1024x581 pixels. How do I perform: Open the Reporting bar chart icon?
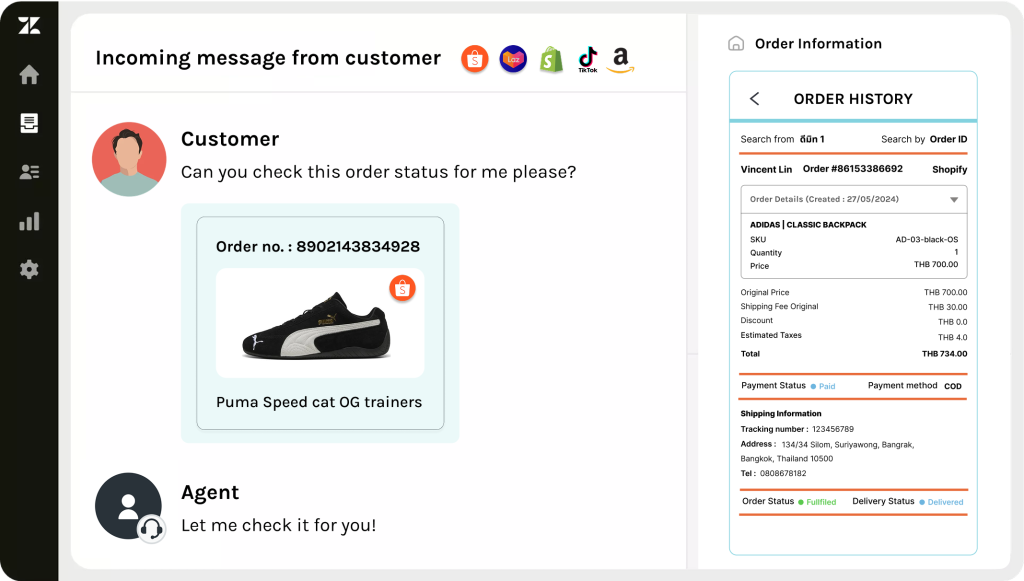click(x=29, y=221)
